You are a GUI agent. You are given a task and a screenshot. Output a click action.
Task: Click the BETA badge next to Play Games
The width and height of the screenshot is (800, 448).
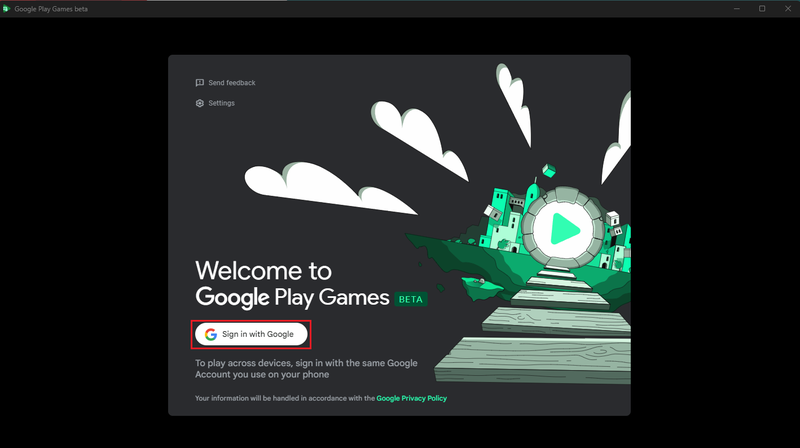coord(411,300)
